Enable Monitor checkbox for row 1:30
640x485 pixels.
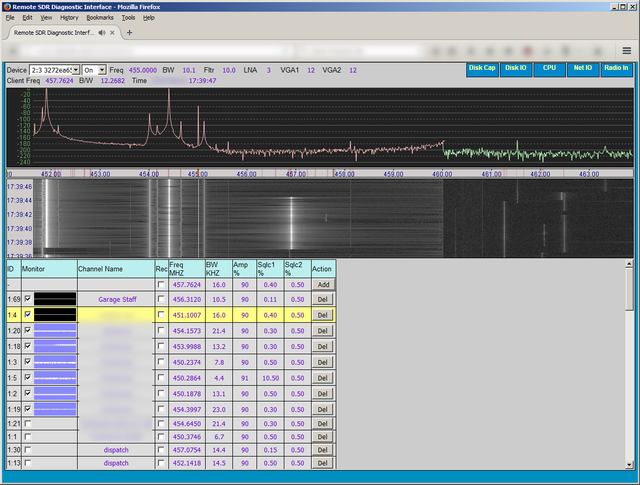point(28,449)
